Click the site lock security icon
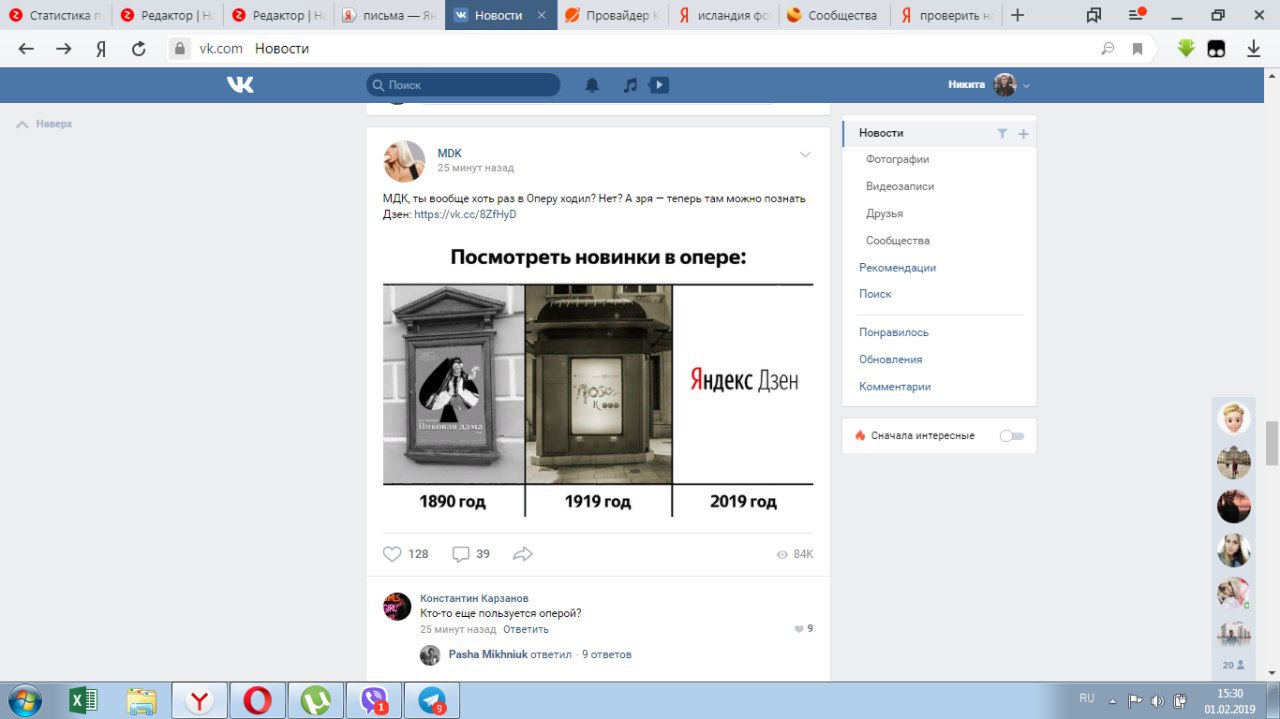Viewport: 1280px width, 719px height. point(180,48)
